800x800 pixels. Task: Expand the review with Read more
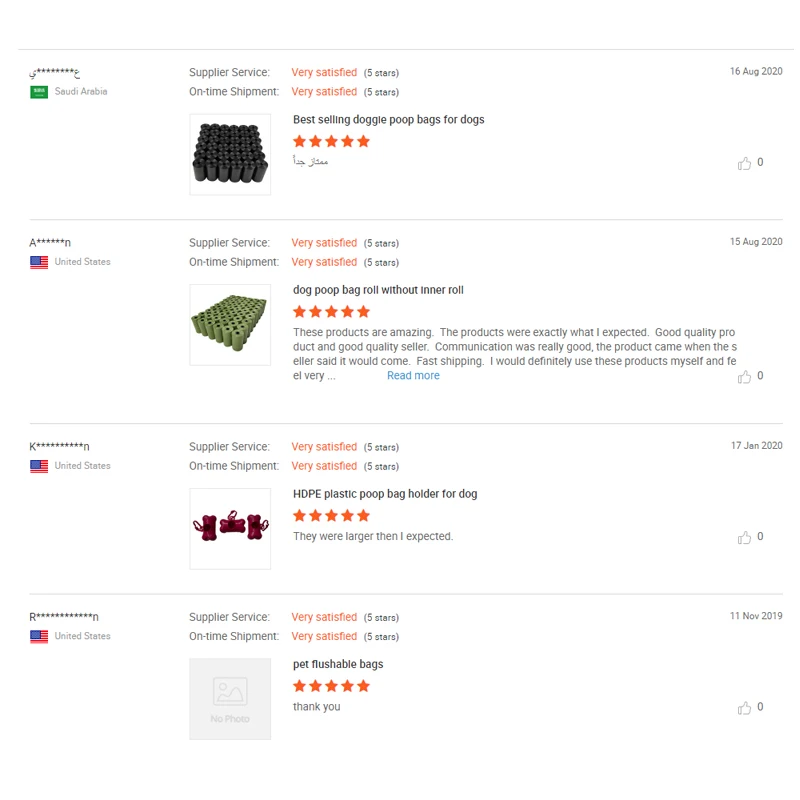413,376
